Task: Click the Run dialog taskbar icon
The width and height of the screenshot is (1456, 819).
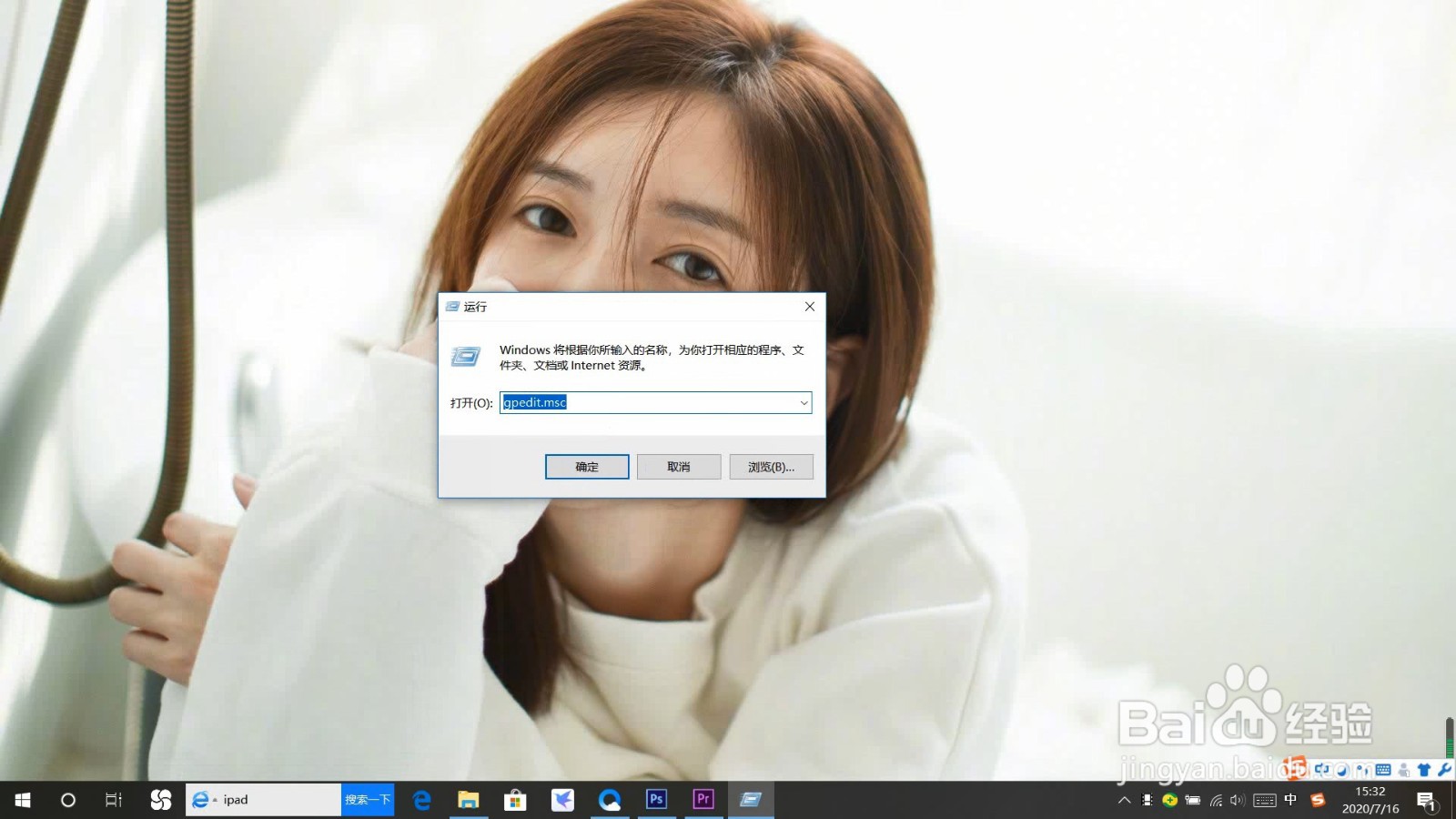Action: [x=751, y=800]
